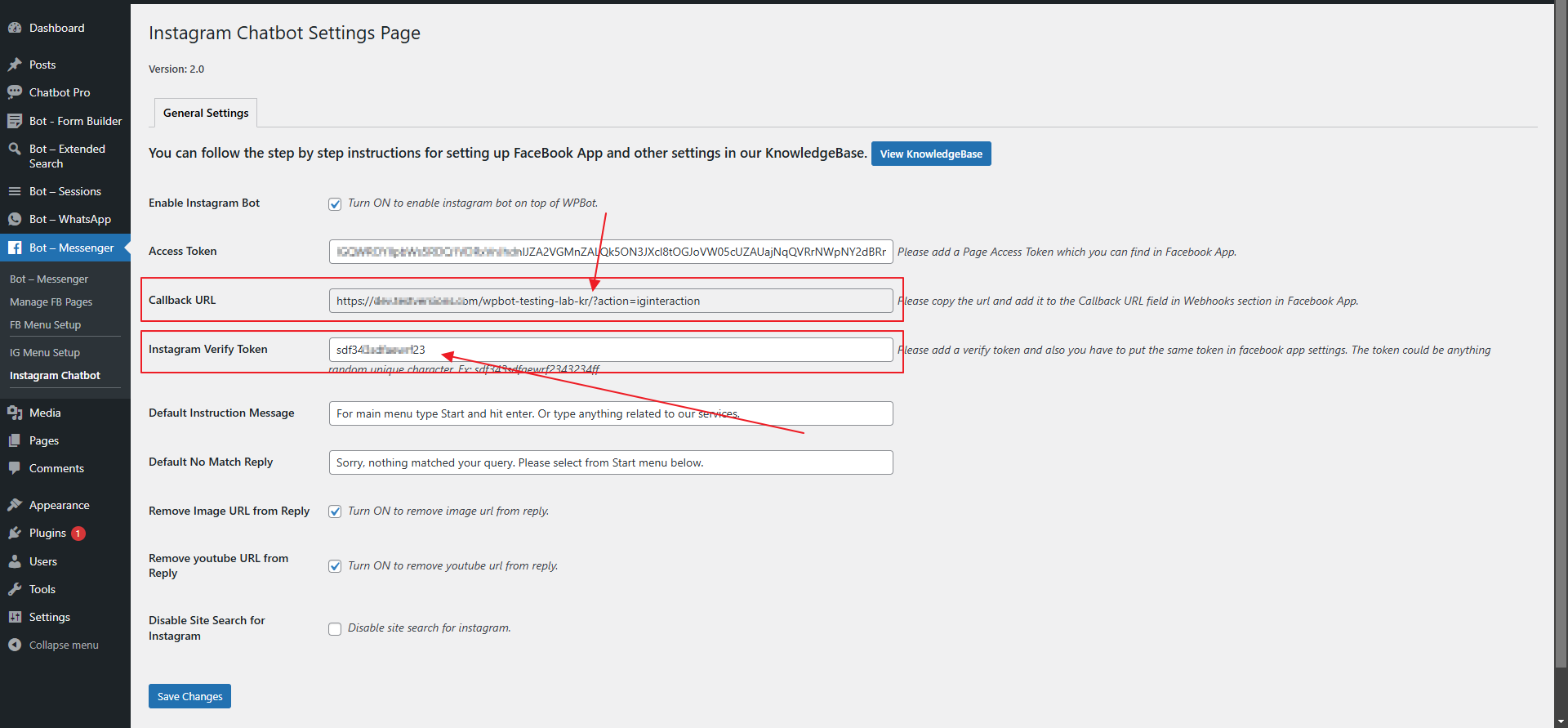
Task: Click the Pages icon in sidebar
Action: click(15, 440)
